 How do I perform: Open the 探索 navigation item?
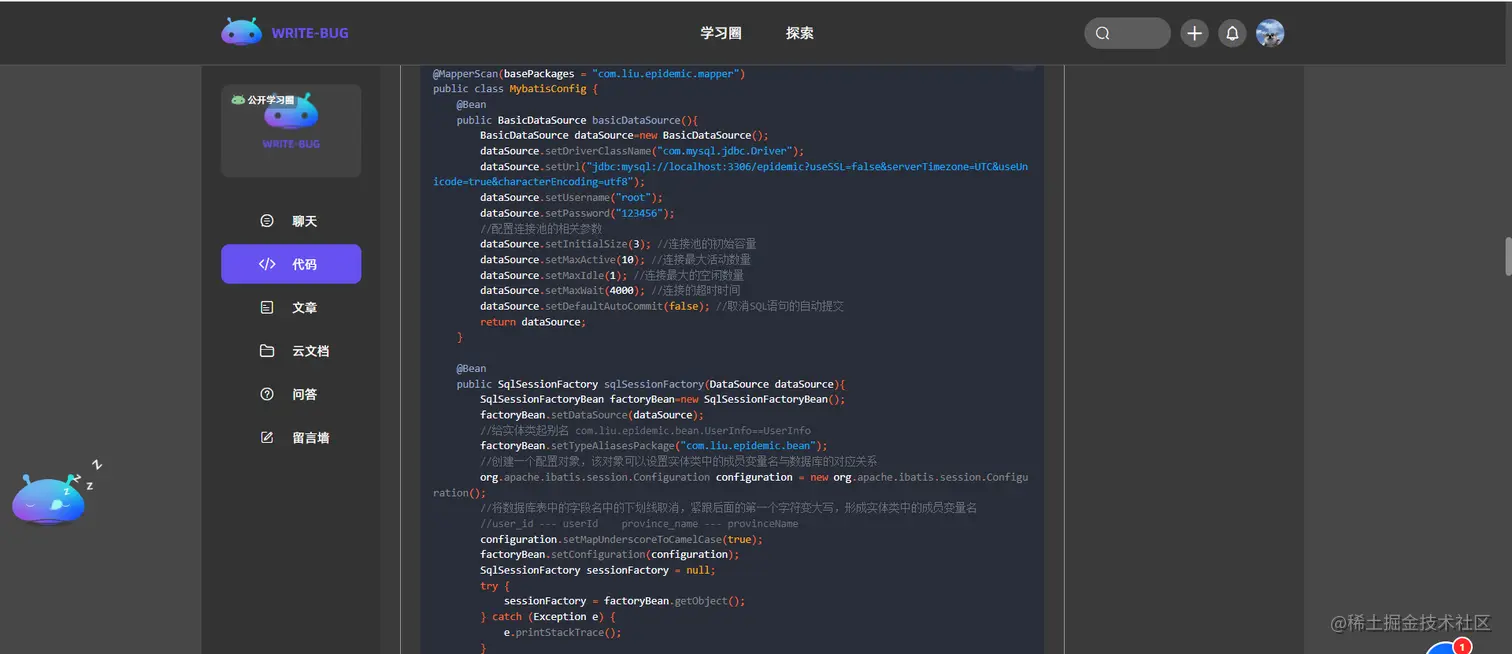(x=800, y=33)
